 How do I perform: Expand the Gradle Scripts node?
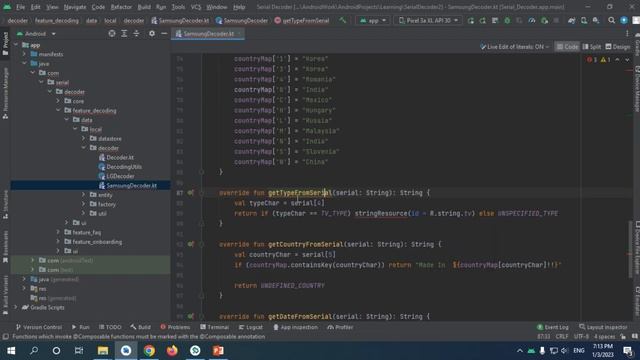(x=16, y=307)
